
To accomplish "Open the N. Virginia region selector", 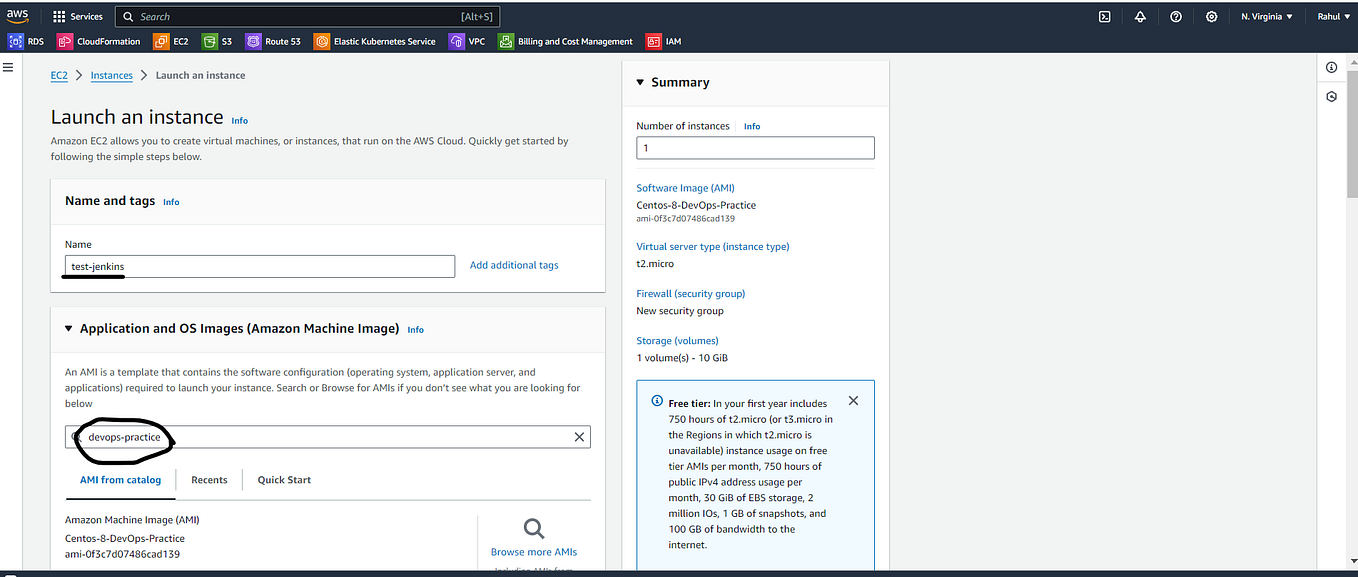I will pyautogui.click(x=1266, y=16).
